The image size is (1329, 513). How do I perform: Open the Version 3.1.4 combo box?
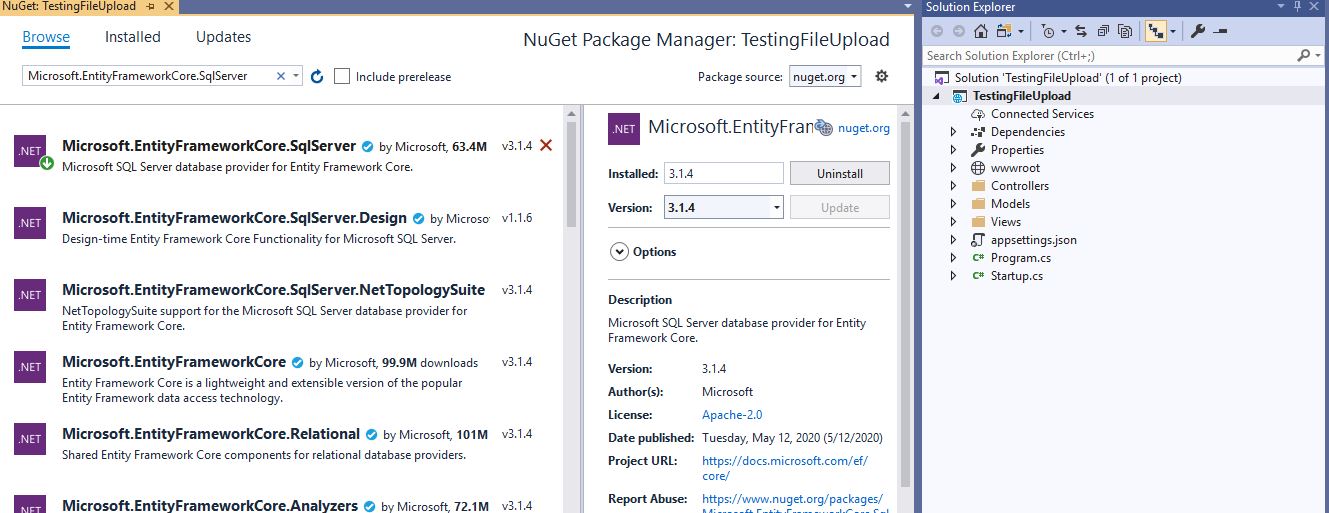click(x=724, y=207)
